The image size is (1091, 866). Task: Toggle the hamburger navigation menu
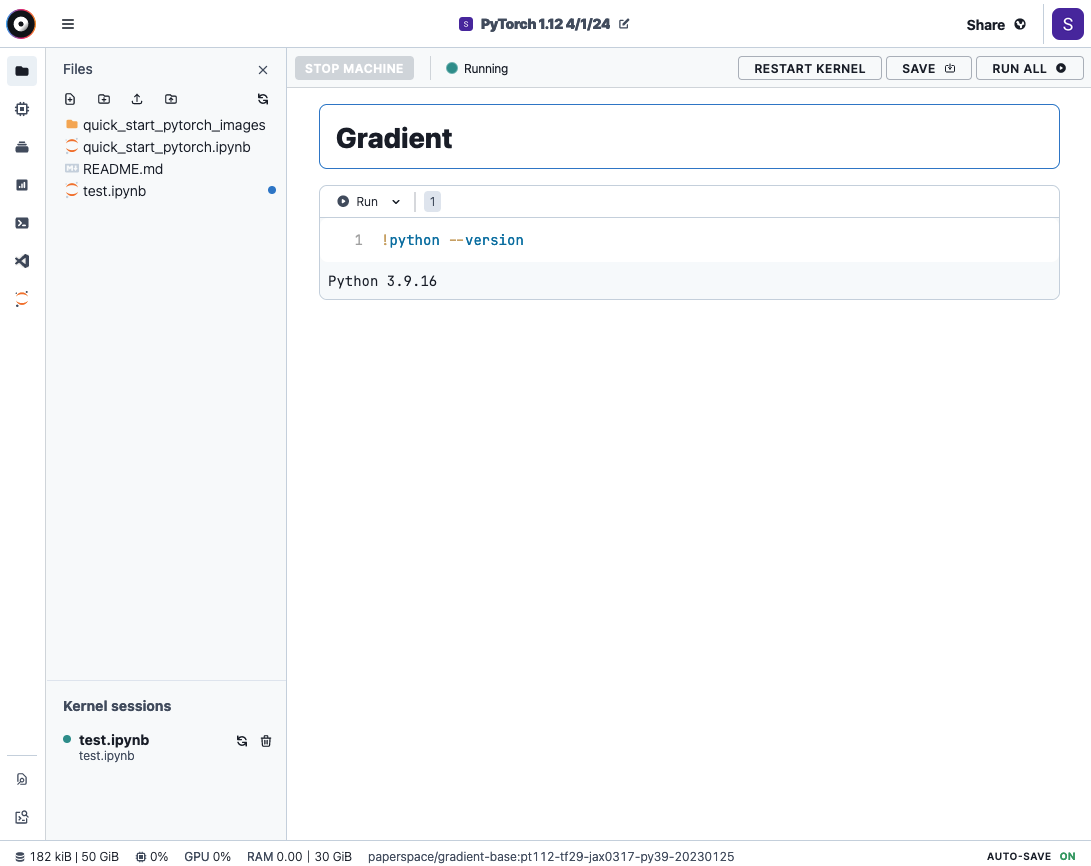coord(68,24)
